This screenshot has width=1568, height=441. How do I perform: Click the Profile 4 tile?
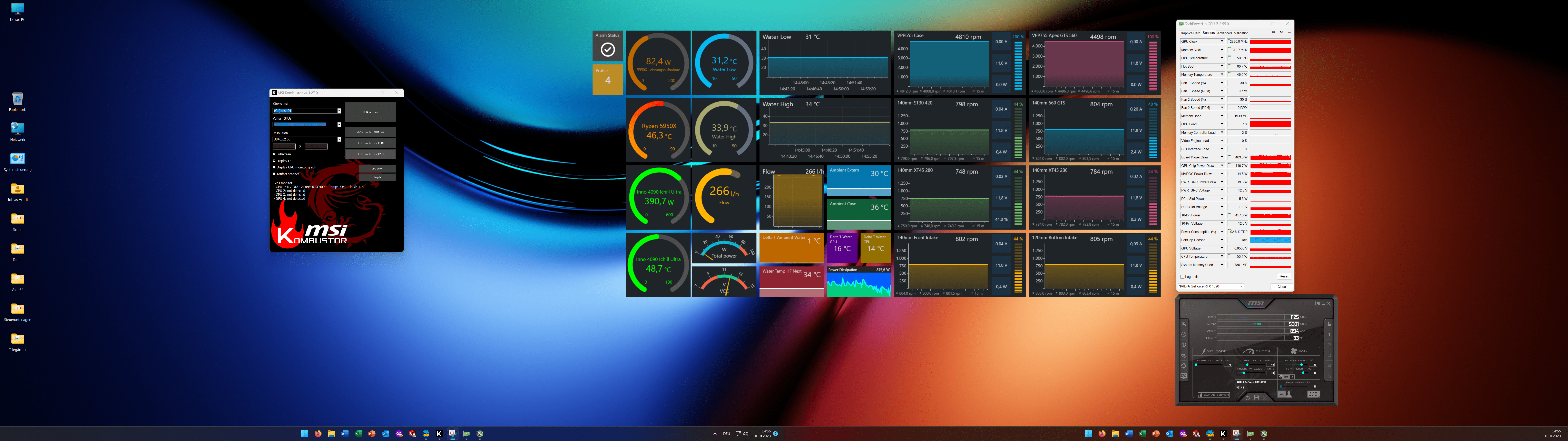click(x=607, y=80)
